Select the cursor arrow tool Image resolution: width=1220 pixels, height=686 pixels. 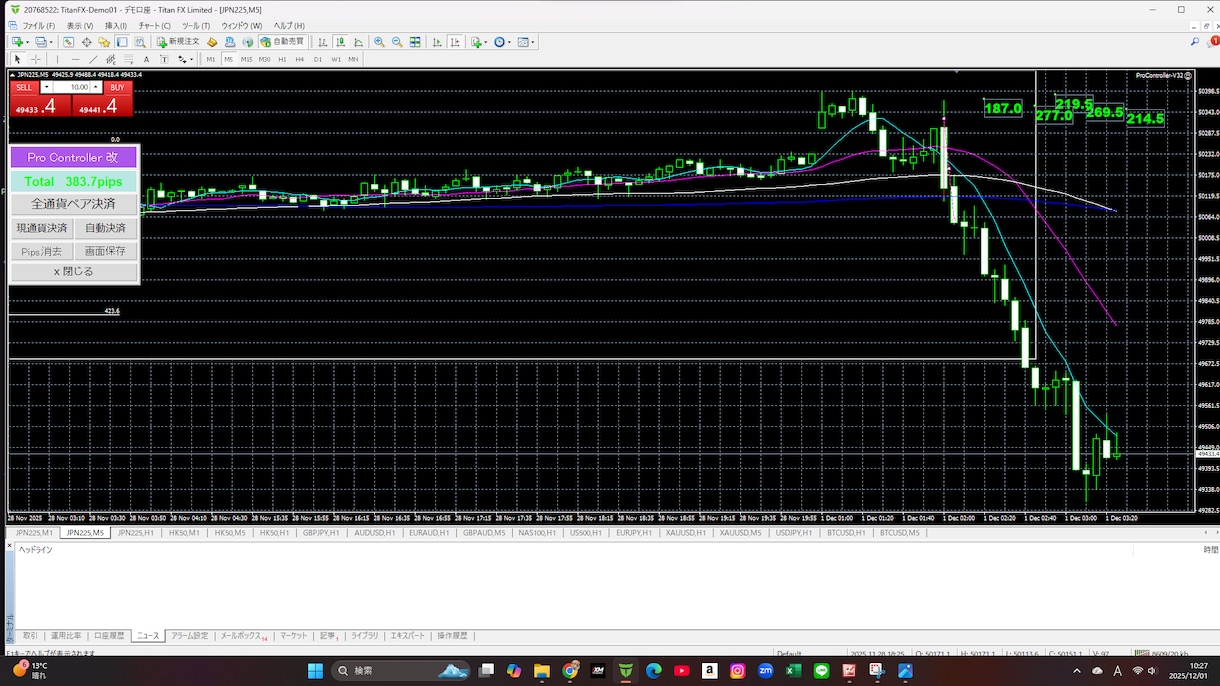pos(17,59)
